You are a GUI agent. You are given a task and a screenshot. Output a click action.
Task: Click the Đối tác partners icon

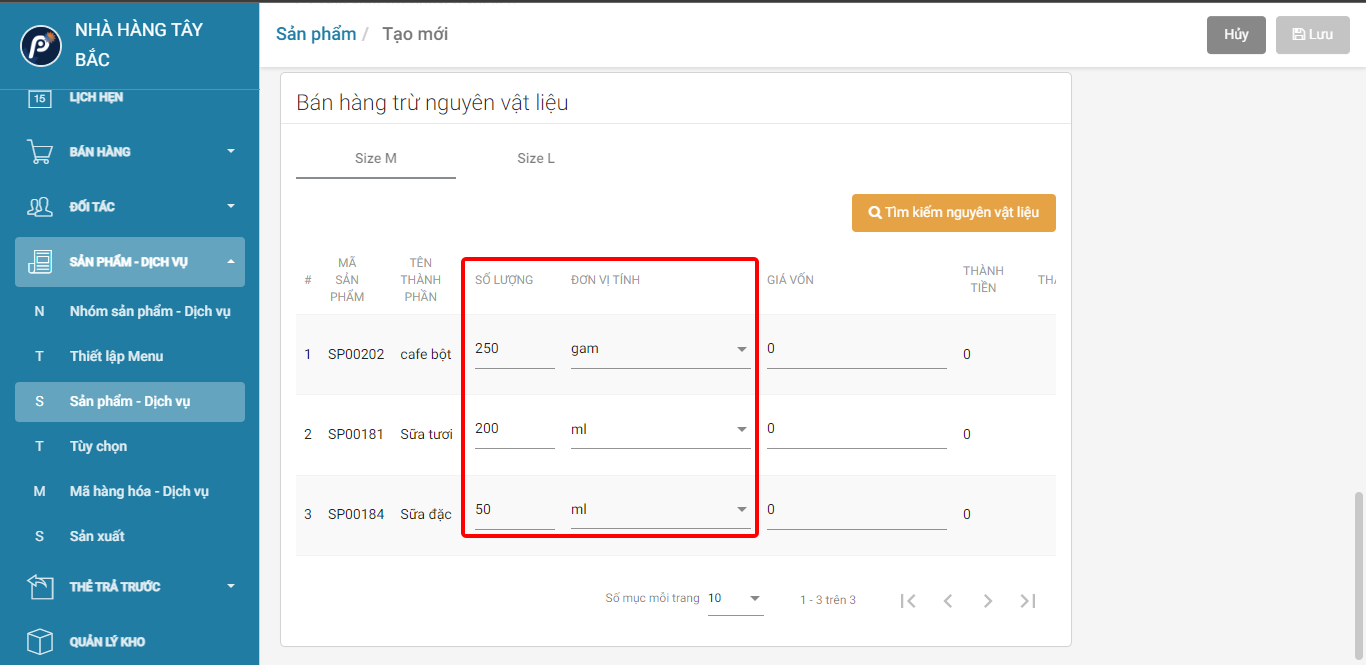pyautogui.click(x=40, y=207)
